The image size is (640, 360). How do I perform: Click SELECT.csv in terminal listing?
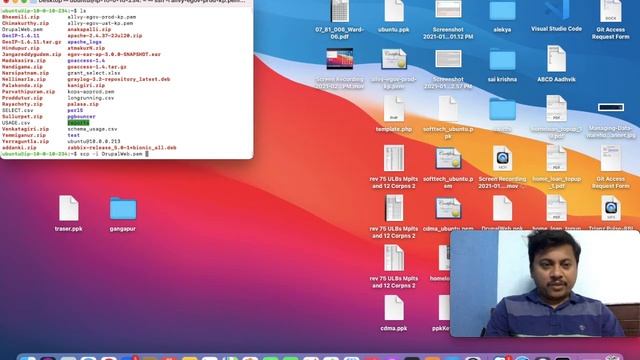(18, 110)
